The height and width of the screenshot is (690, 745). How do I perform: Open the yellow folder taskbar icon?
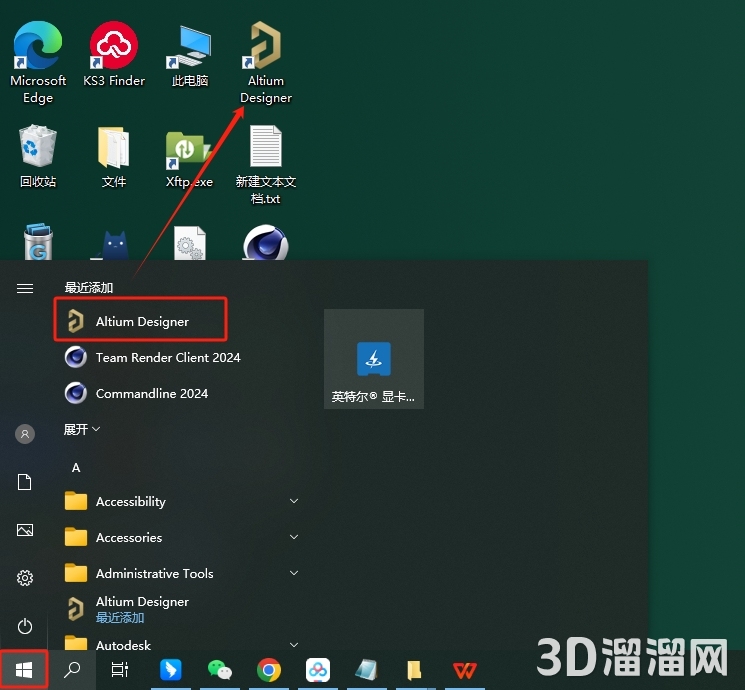[x=415, y=670]
